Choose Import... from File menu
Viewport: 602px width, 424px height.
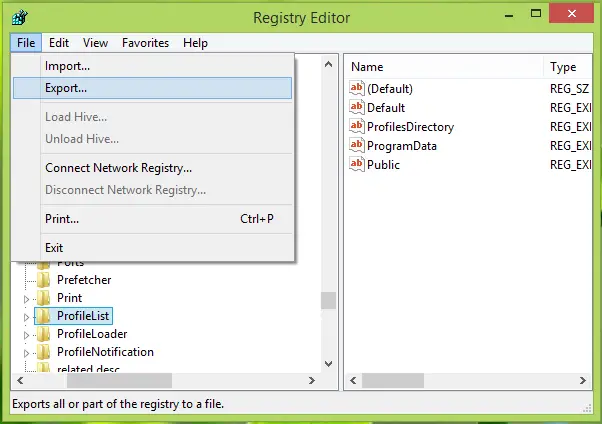click(152, 66)
